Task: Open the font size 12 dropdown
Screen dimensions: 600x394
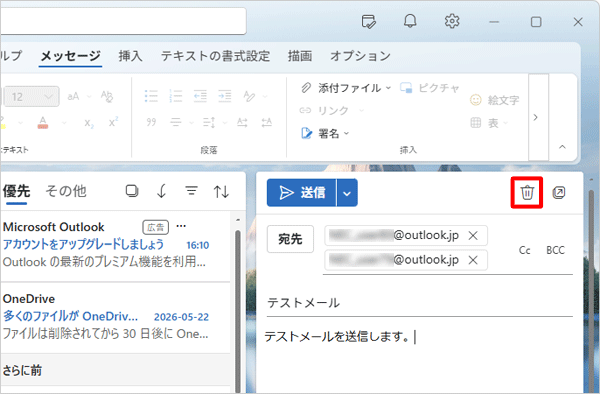Action: 31,96
